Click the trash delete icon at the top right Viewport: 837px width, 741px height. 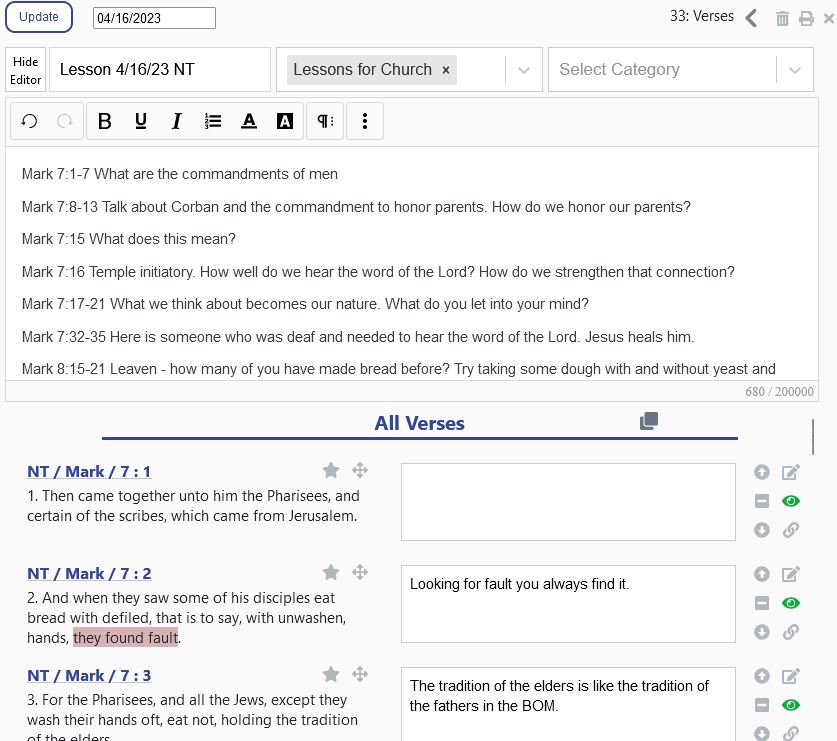tap(783, 18)
